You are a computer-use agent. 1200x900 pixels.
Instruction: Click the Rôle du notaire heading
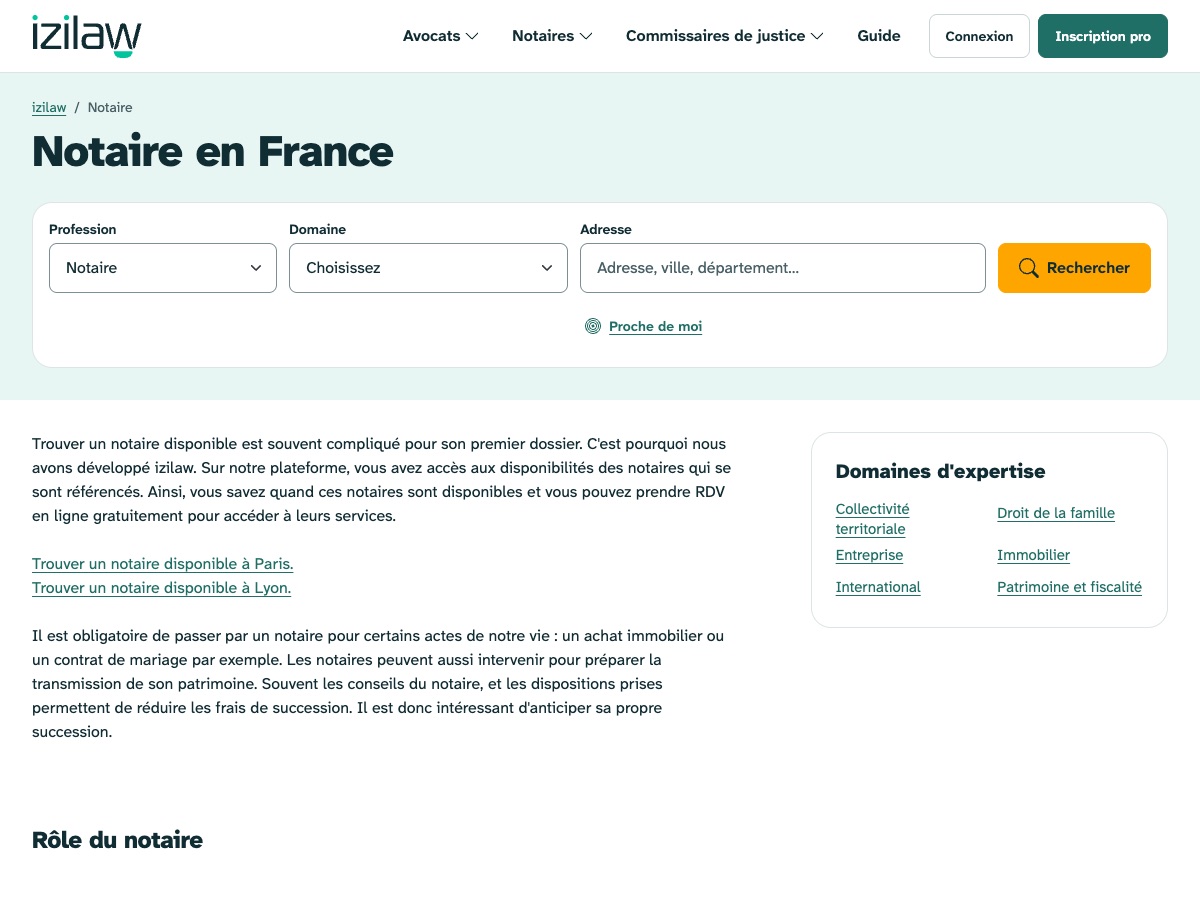point(117,840)
